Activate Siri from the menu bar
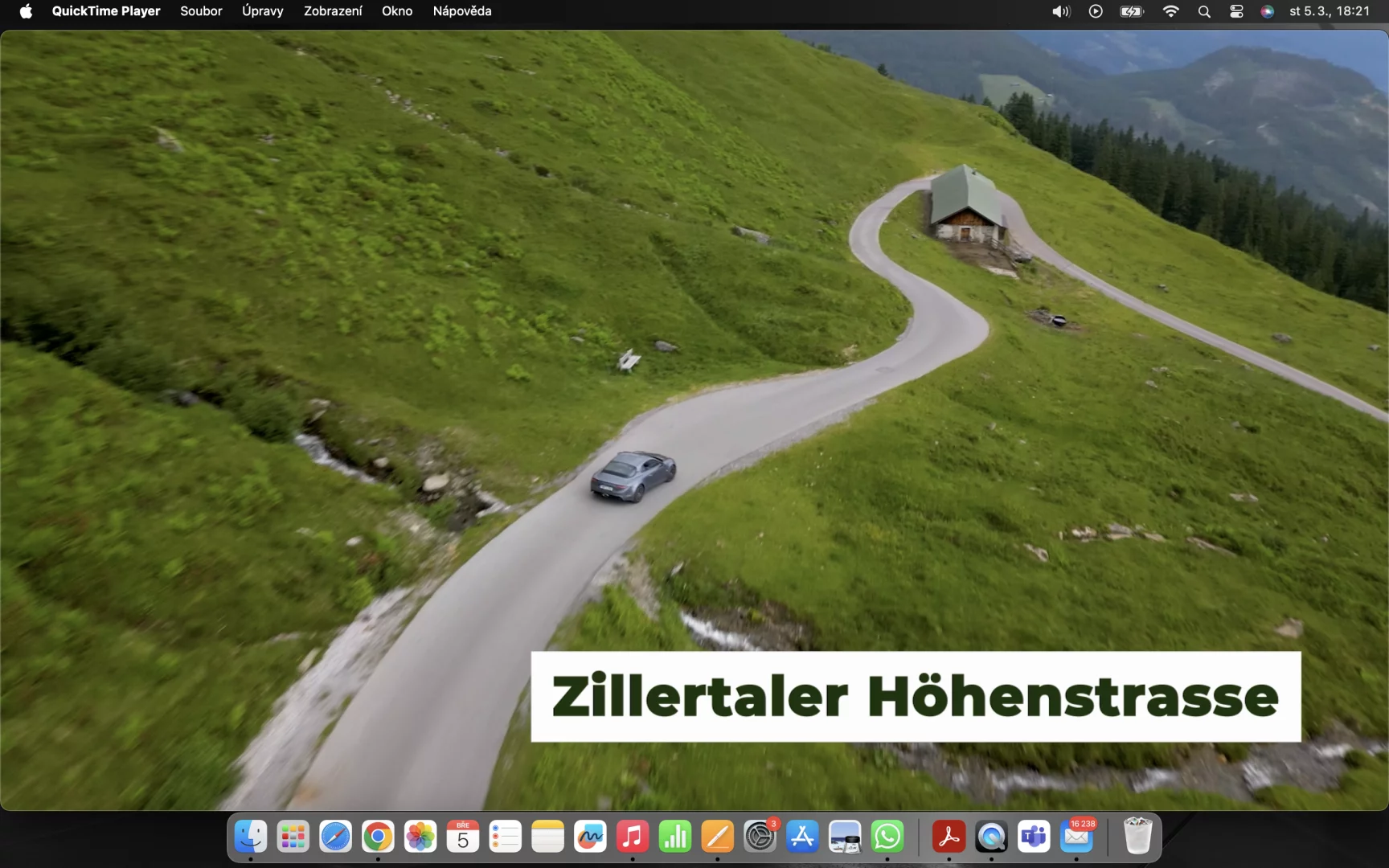This screenshot has height=868, width=1389. tap(1268, 11)
